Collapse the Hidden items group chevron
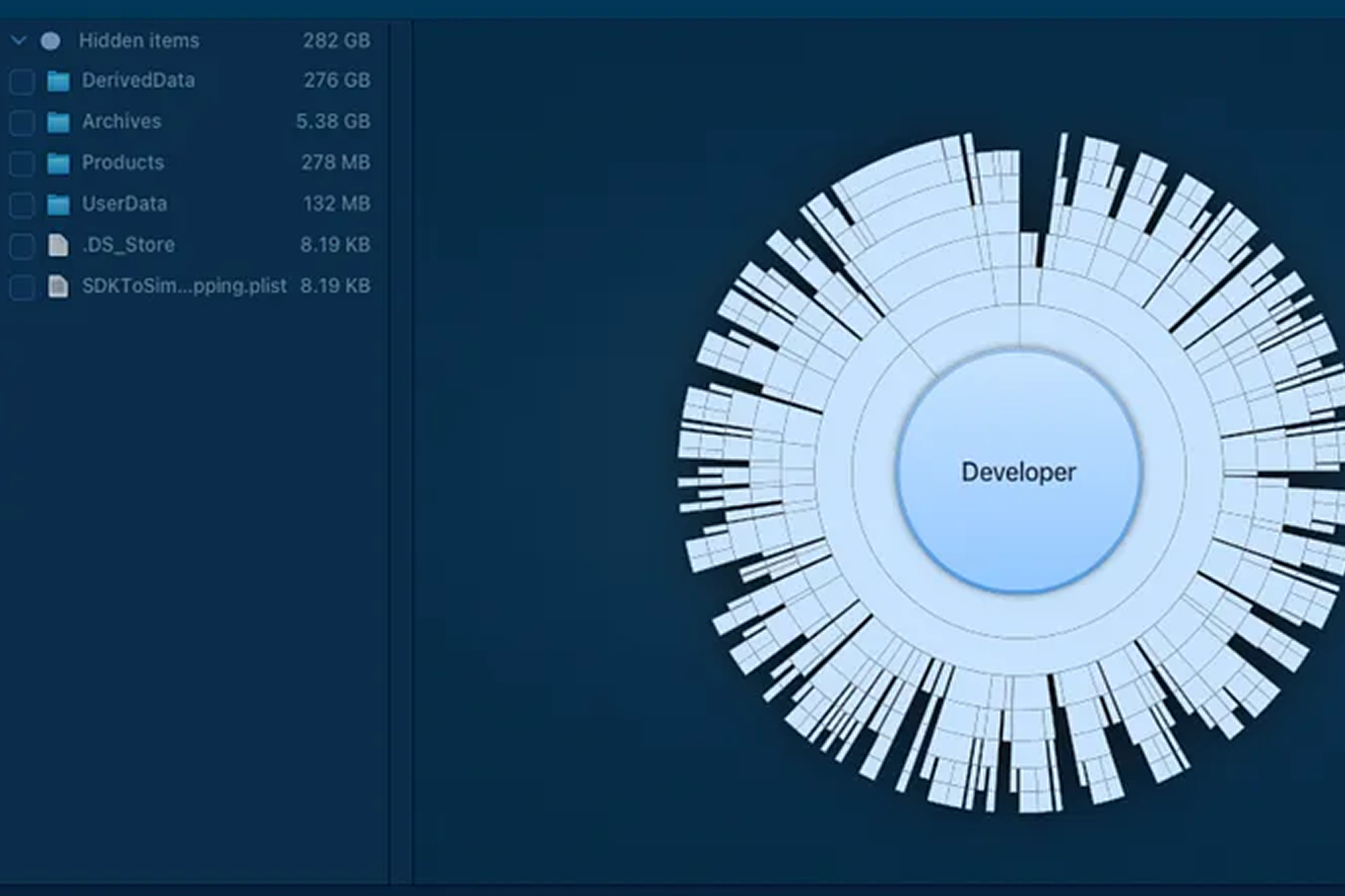The height and width of the screenshot is (896, 1345). click(x=19, y=41)
